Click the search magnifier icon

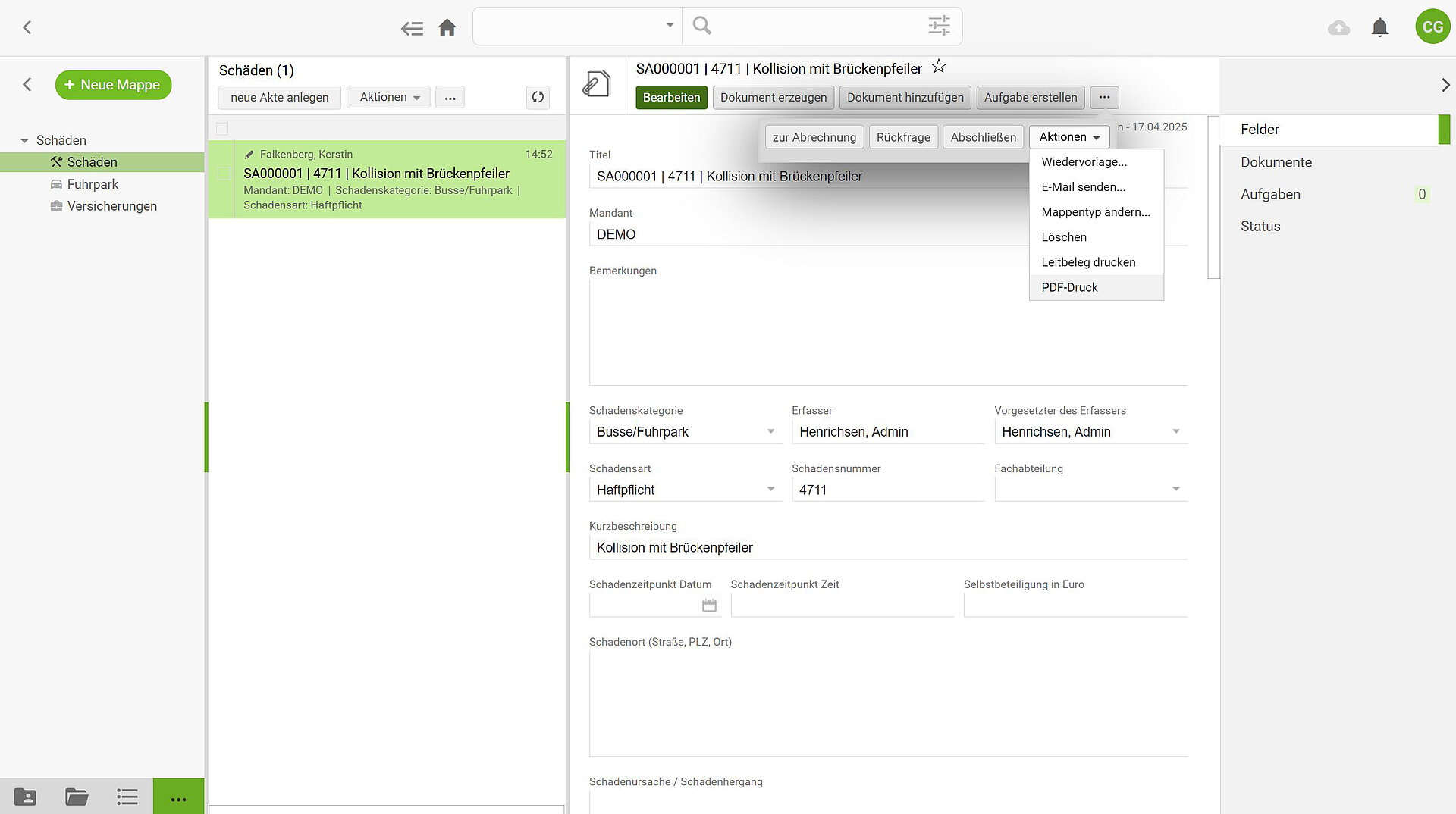click(702, 26)
